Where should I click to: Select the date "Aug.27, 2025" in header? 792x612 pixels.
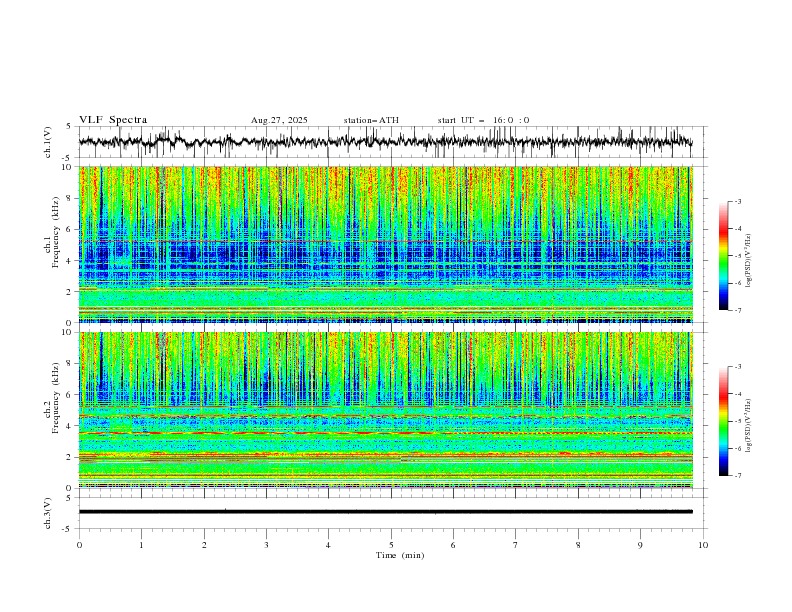click(x=279, y=120)
